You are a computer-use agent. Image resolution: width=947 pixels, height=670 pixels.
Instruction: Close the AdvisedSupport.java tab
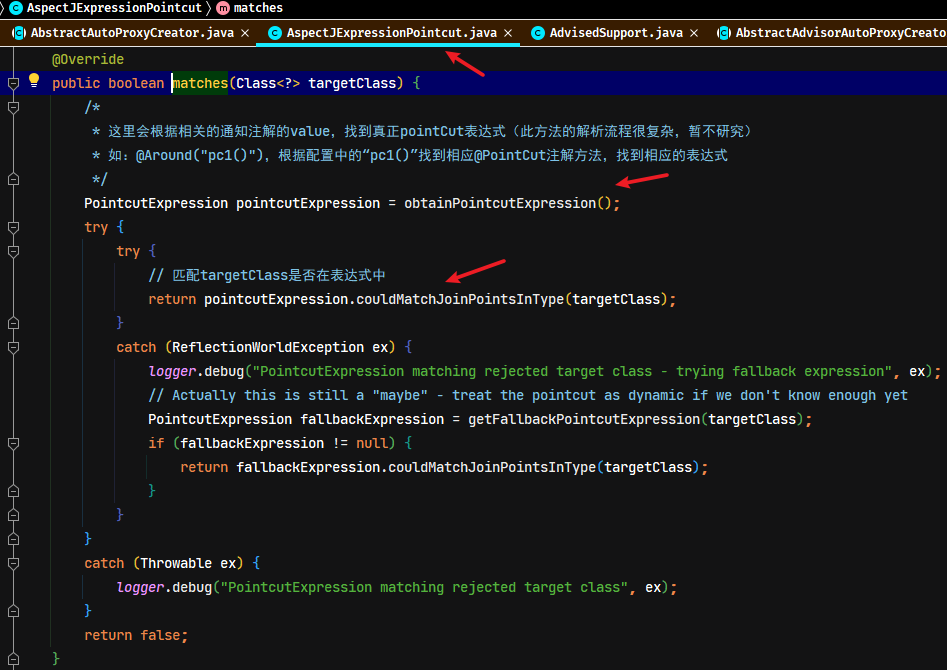pos(694,33)
